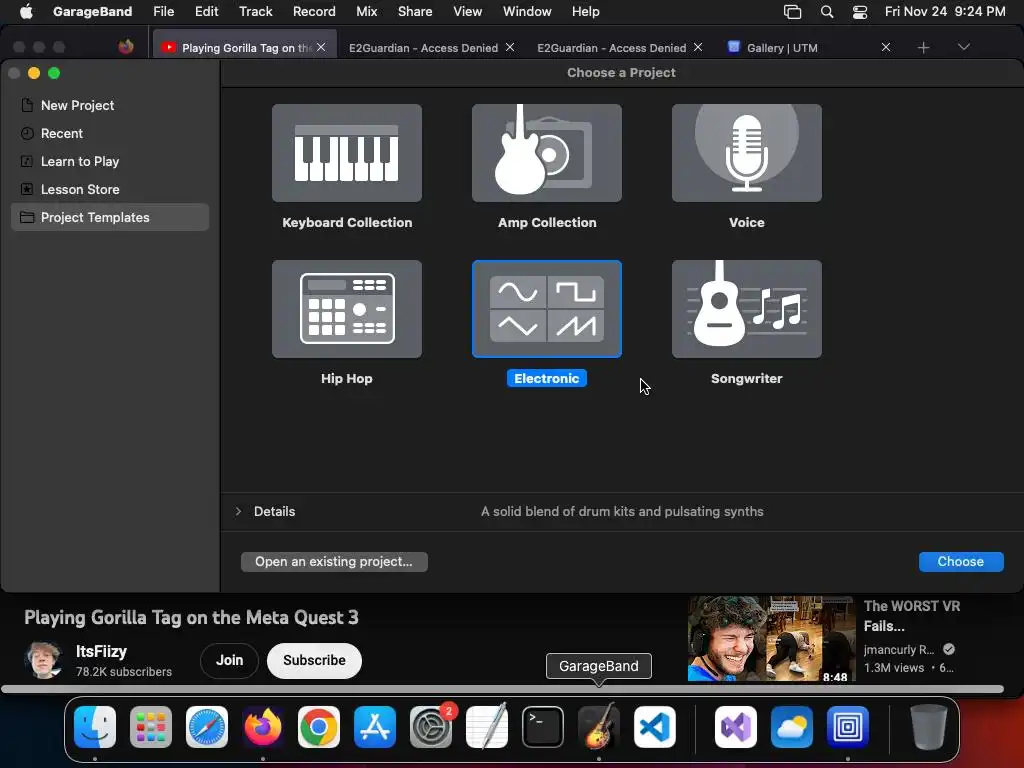Viewport: 1024px width, 768px height.
Task: Open the Recent projects list
Action: point(110,133)
